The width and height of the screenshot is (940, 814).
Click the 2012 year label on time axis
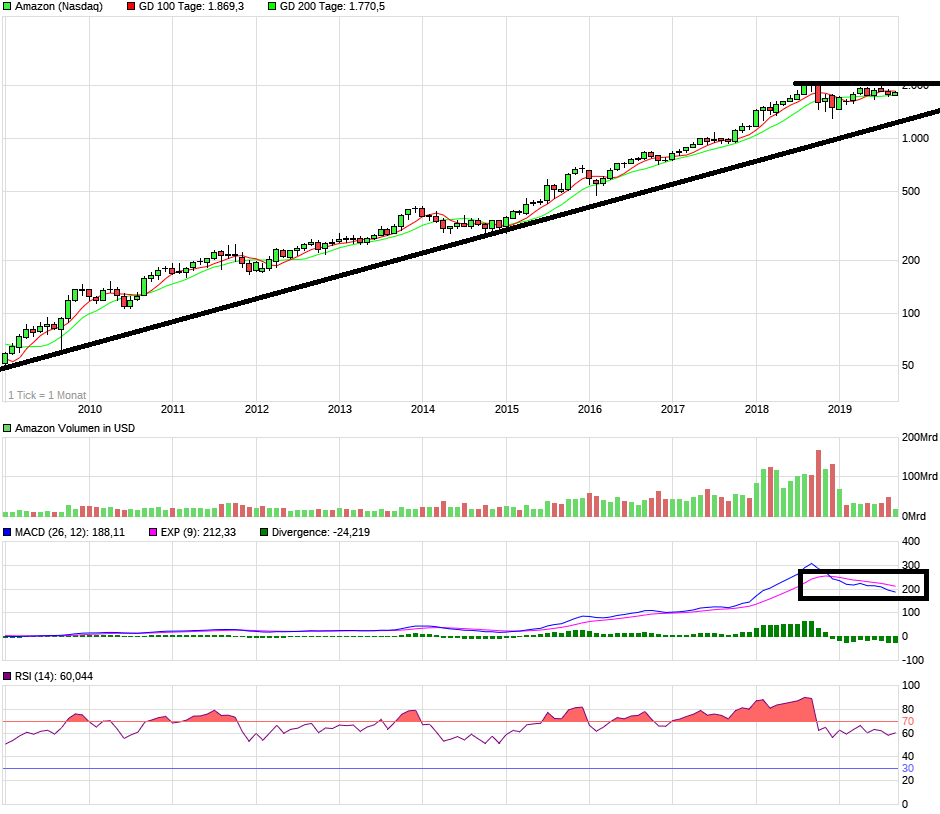[x=257, y=409]
